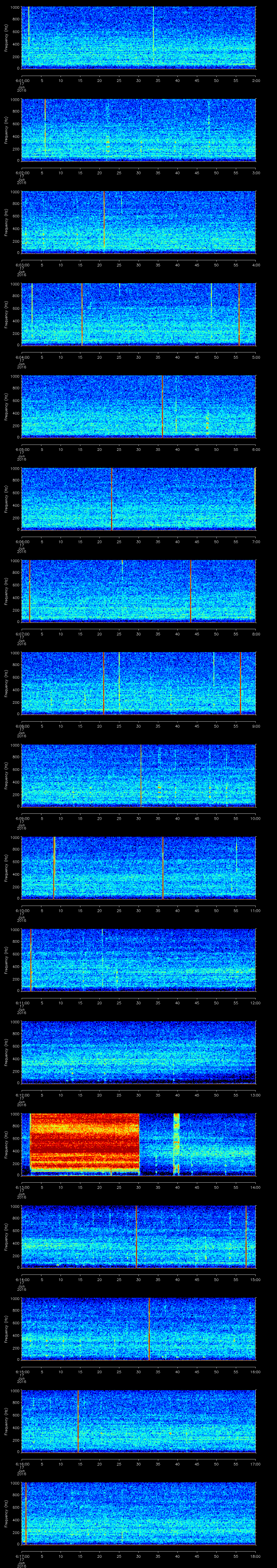Click the '6:09:00' start time label
Image resolution: width=277 pixels, height=1568 pixels.
click(22, 818)
